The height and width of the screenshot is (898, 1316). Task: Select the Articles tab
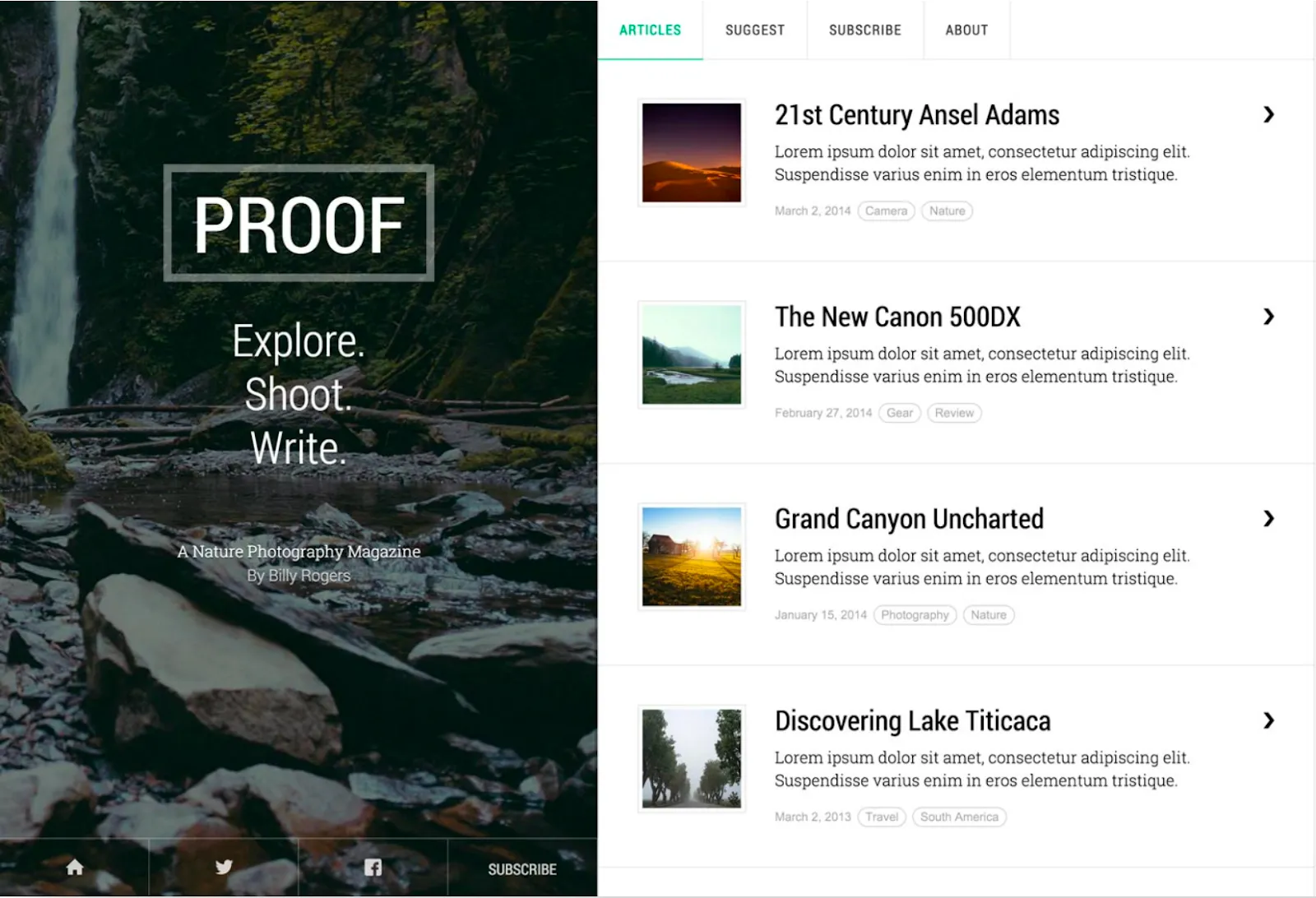tap(650, 30)
